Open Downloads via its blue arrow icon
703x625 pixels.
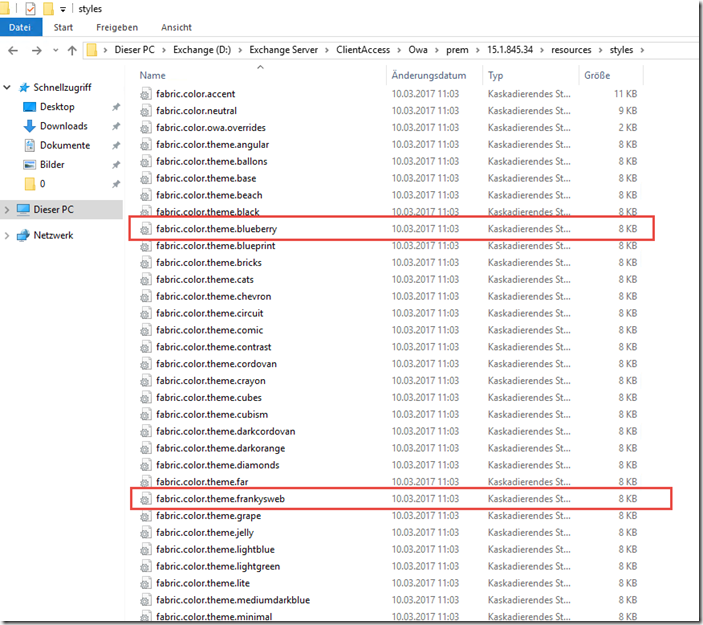[29, 126]
